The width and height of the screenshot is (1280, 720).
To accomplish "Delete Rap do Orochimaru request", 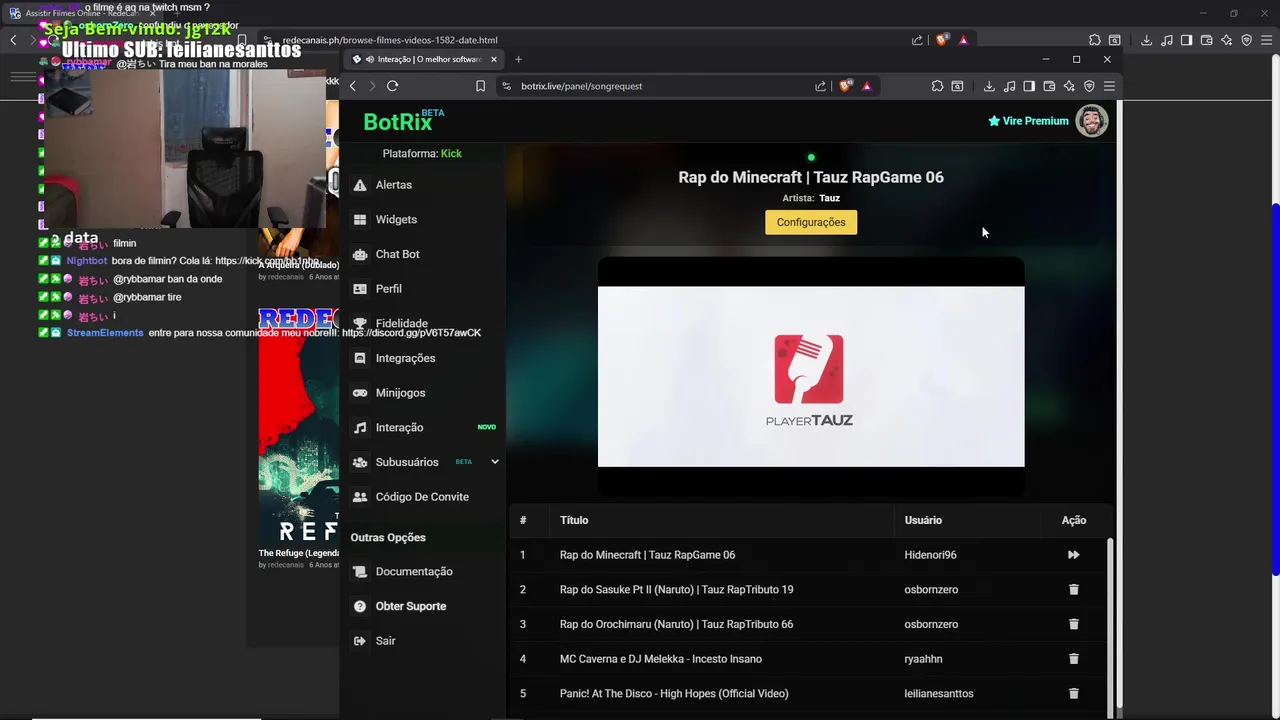I will click(x=1073, y=624).
